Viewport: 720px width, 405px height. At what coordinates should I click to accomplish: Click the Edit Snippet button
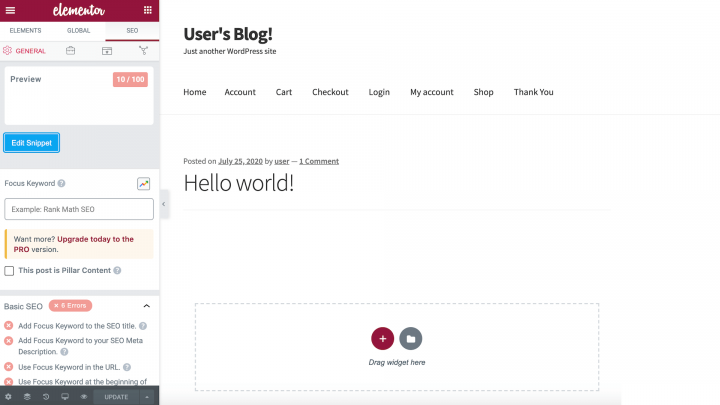click(x=32, y=143)
